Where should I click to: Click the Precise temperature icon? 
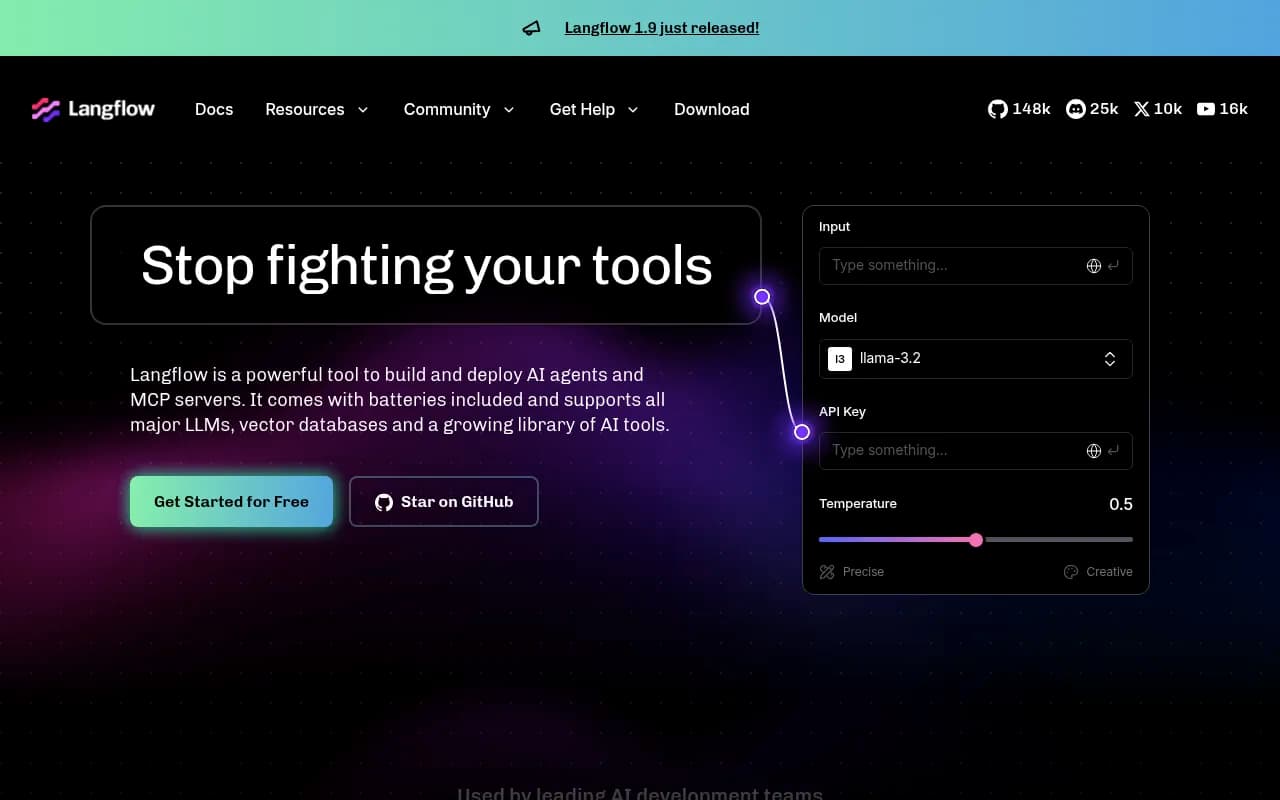point(827,572)
